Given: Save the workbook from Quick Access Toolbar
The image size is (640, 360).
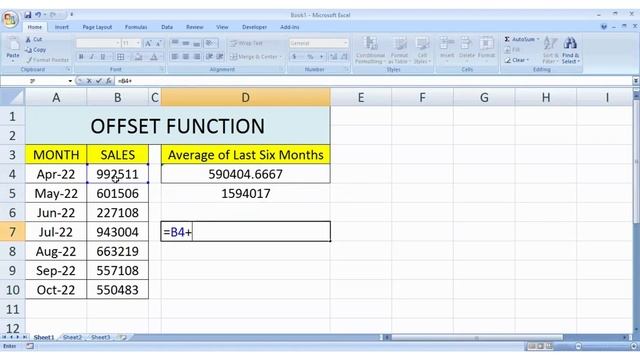Looking at the screenshot, I should [27, 15].
